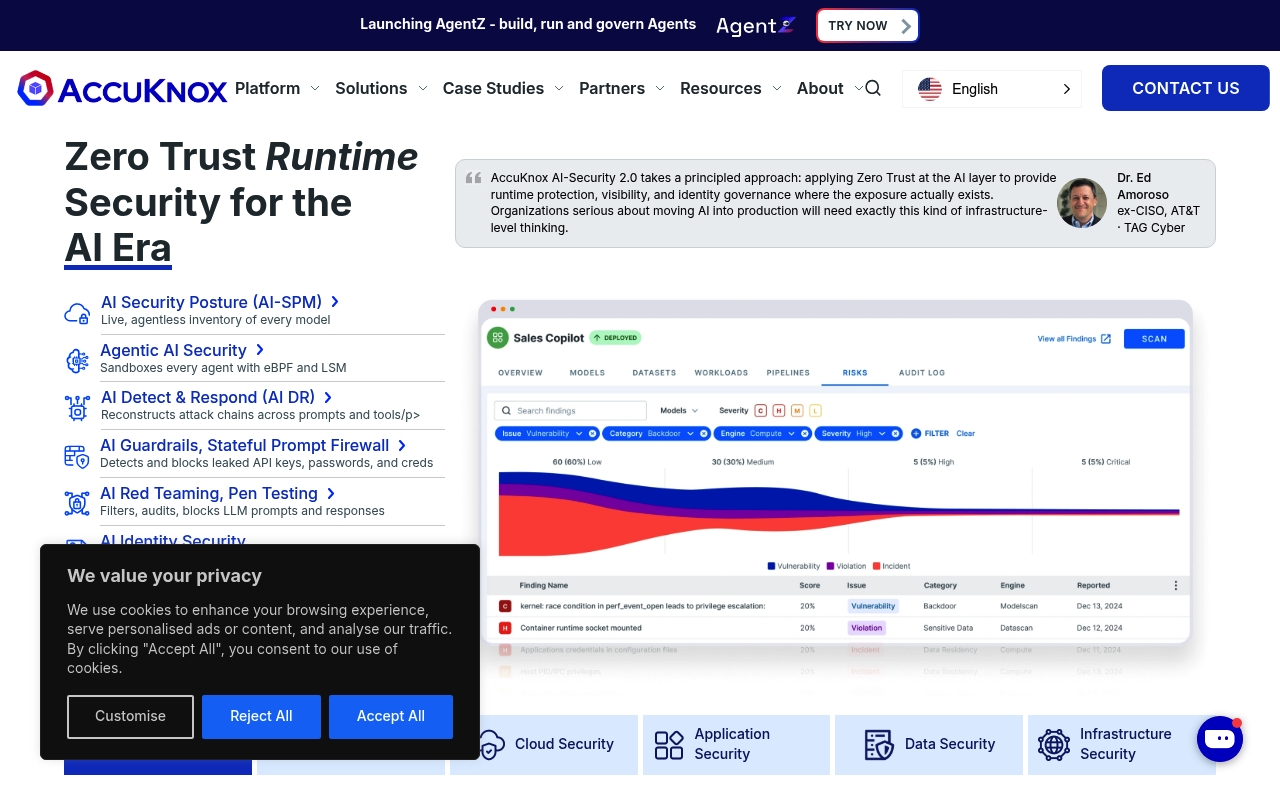Open the findings table column options menu
Screen dimensions: 1280x800
click(1176, 586)
